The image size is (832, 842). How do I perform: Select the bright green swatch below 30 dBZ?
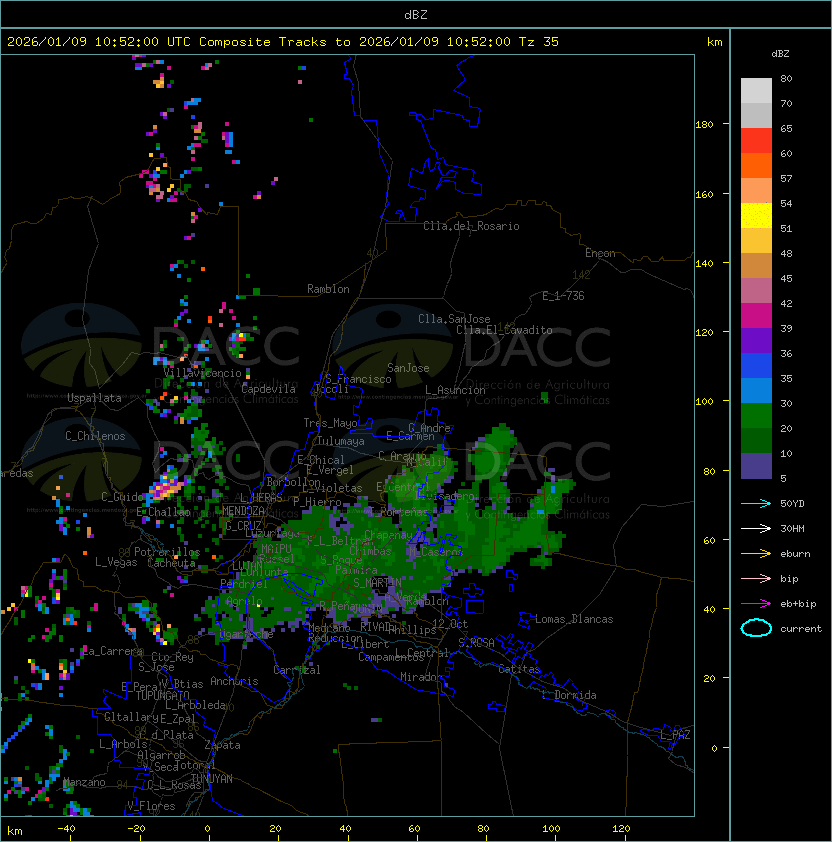pos(756,415)
